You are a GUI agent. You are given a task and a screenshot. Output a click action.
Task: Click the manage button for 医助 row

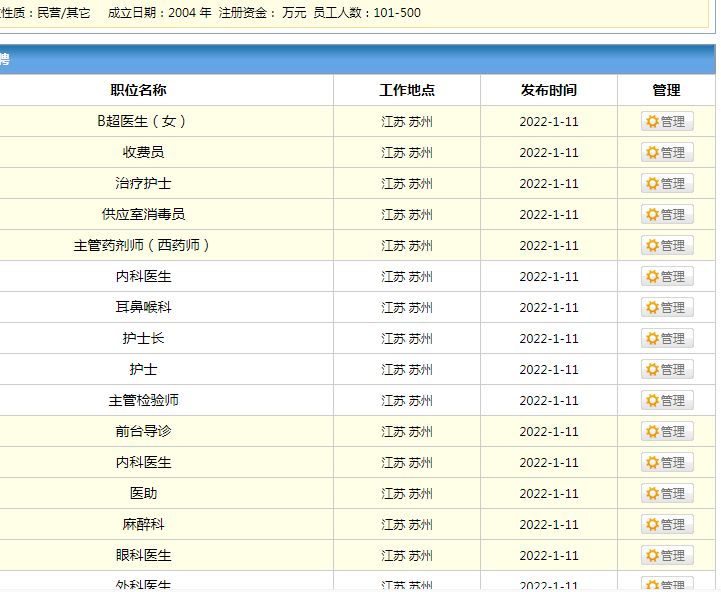[667, 493]
